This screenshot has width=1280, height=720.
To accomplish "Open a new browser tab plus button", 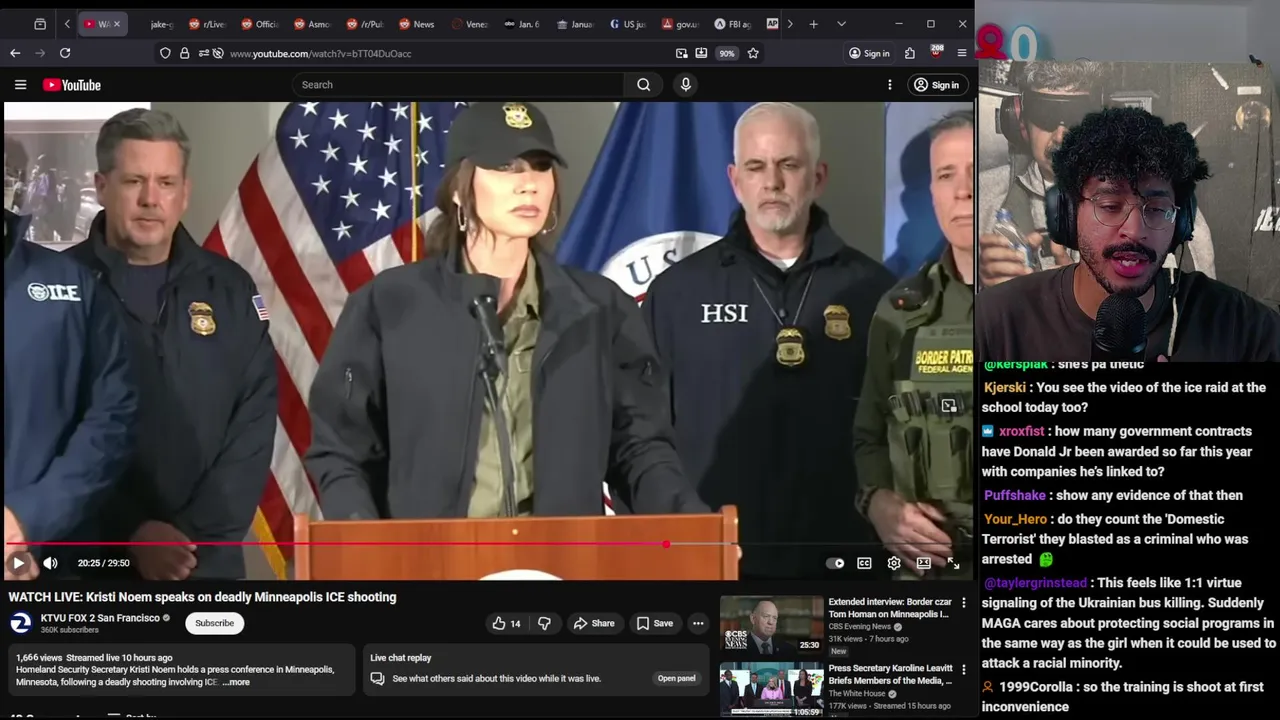I will coord(814,24).
